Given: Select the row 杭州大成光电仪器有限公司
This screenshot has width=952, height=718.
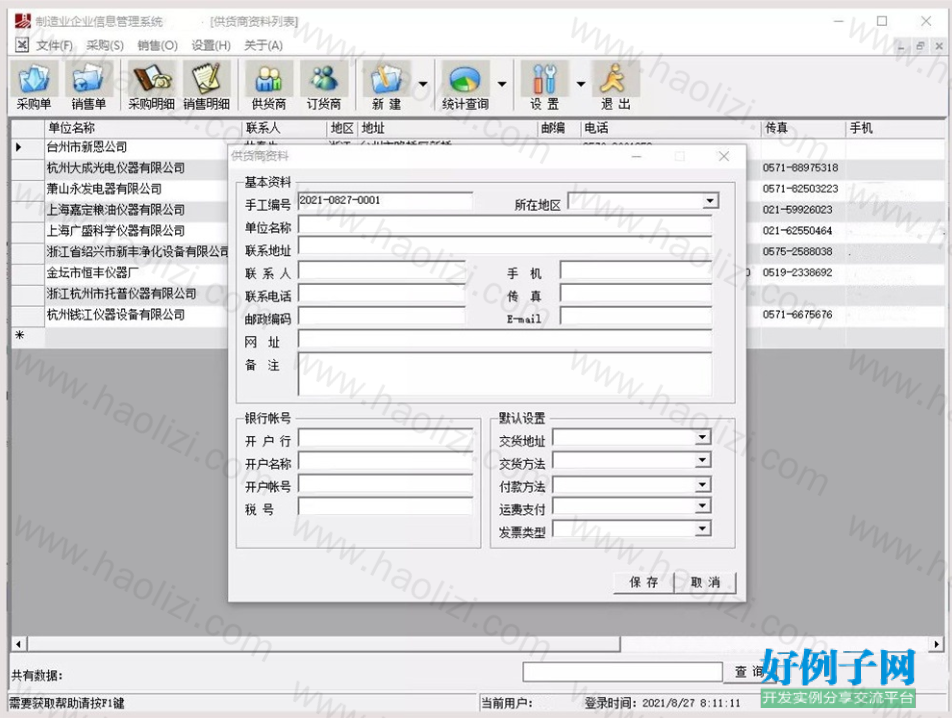Looking at the screenshot, I should coord(115,168).
